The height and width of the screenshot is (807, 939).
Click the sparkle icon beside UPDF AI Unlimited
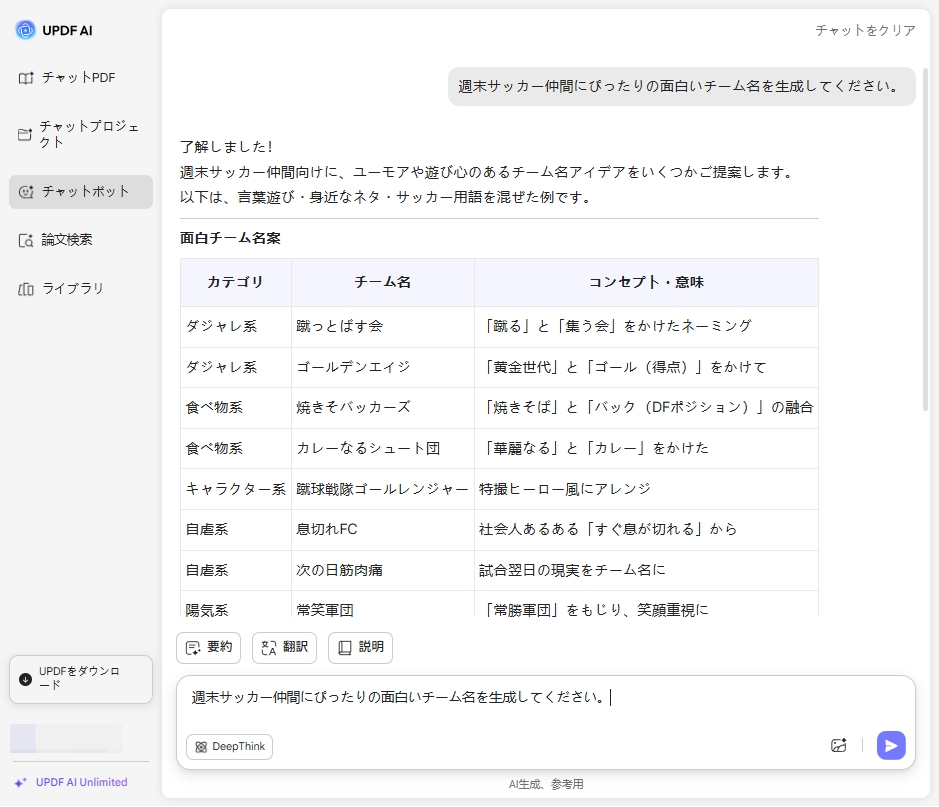pos(21,783)
